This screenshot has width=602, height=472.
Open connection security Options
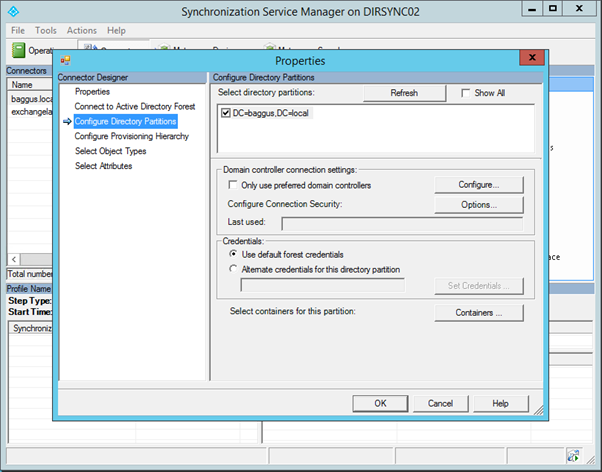coord(478,204)
